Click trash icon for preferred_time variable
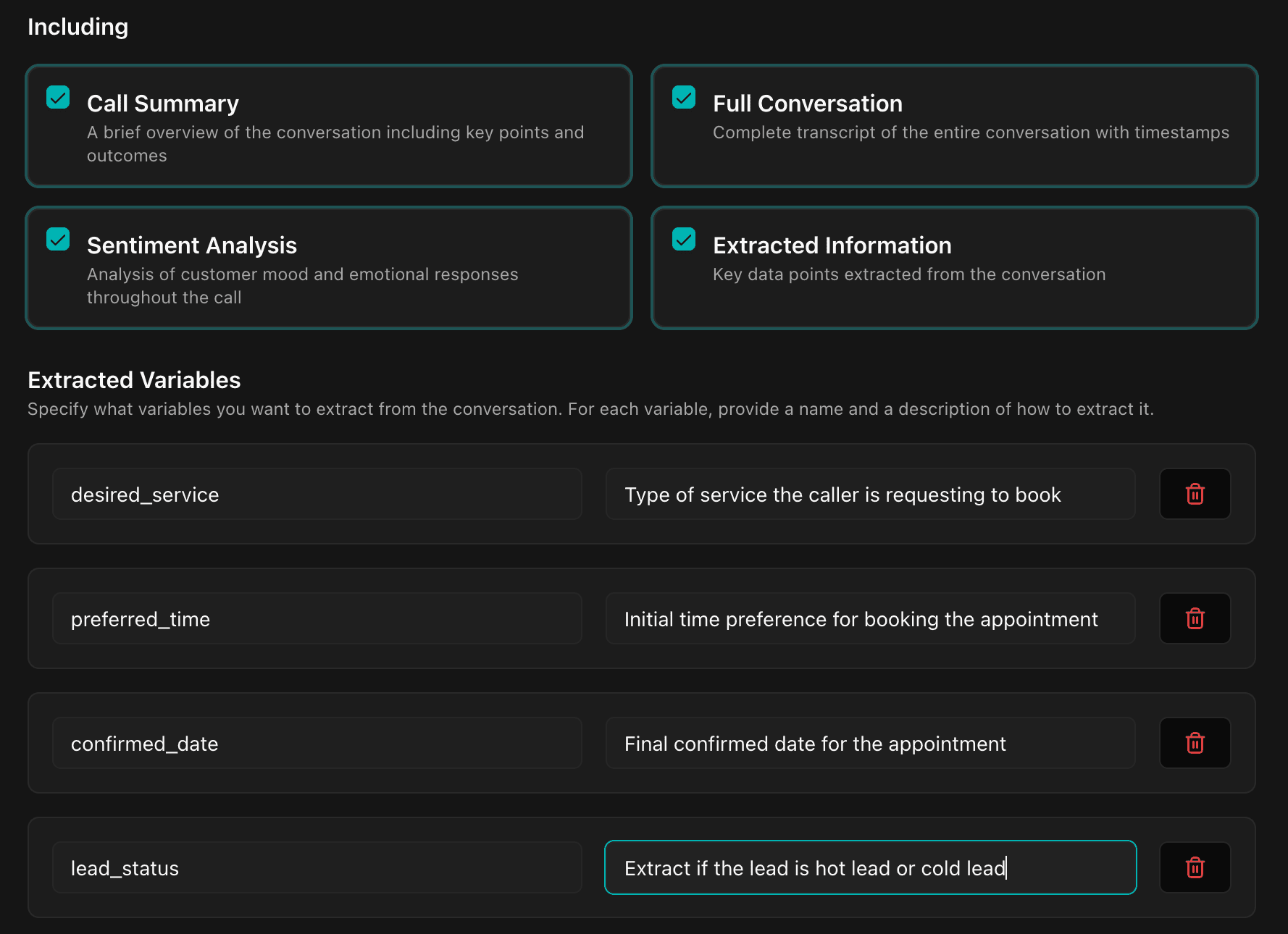1288x934 pixels. coord(1195,618)
